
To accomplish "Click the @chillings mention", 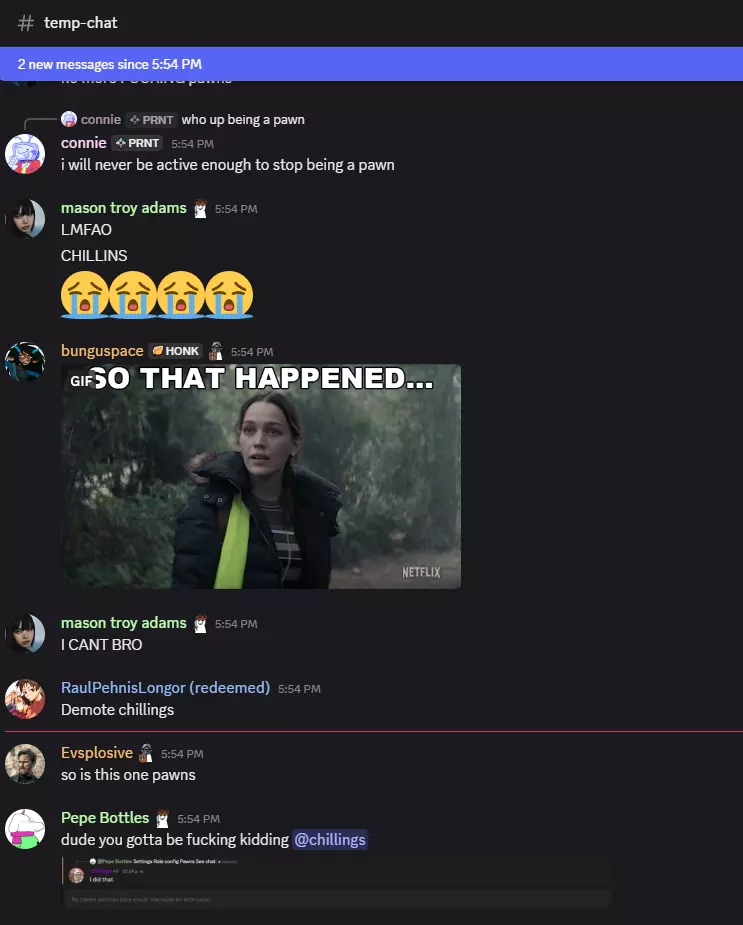I will pyautogui.click(x=330, y=839).
